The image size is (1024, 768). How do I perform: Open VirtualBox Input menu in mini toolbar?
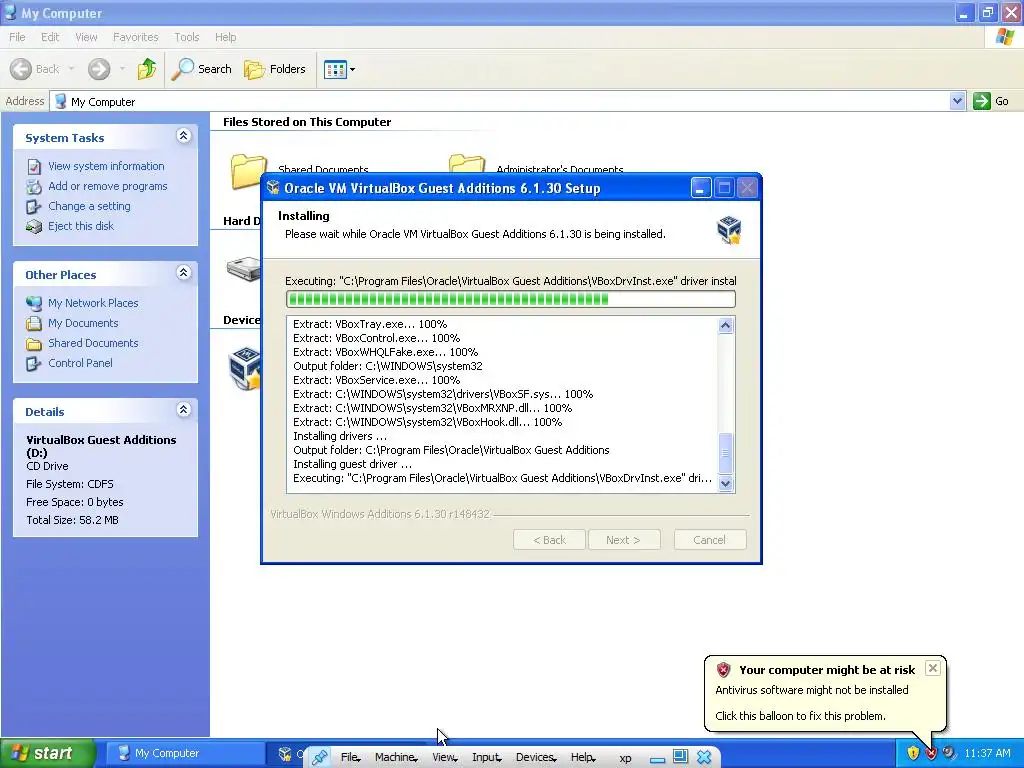pos(487,758)
